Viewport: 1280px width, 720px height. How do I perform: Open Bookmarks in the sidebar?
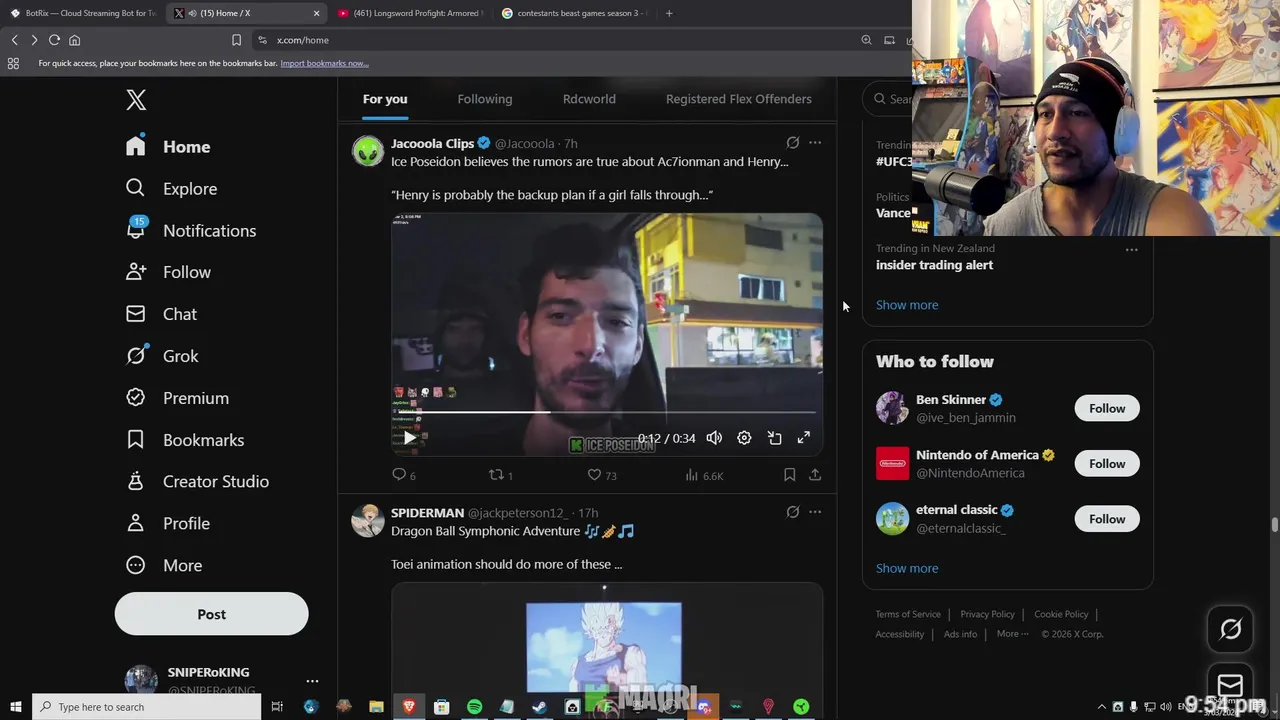[185, 439]
